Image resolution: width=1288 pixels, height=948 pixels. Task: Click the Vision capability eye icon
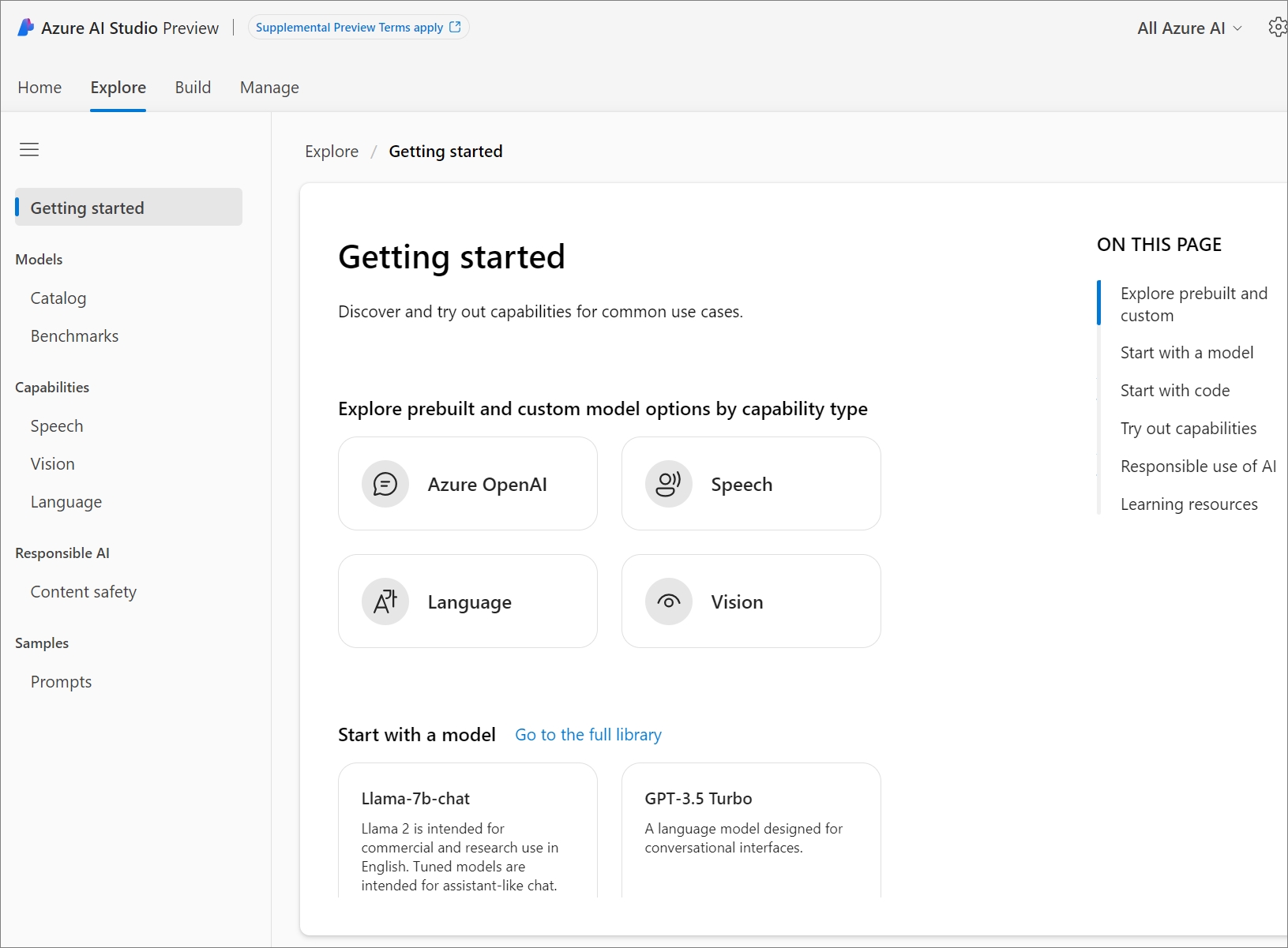pyautogui.click(x=669, y=601)
